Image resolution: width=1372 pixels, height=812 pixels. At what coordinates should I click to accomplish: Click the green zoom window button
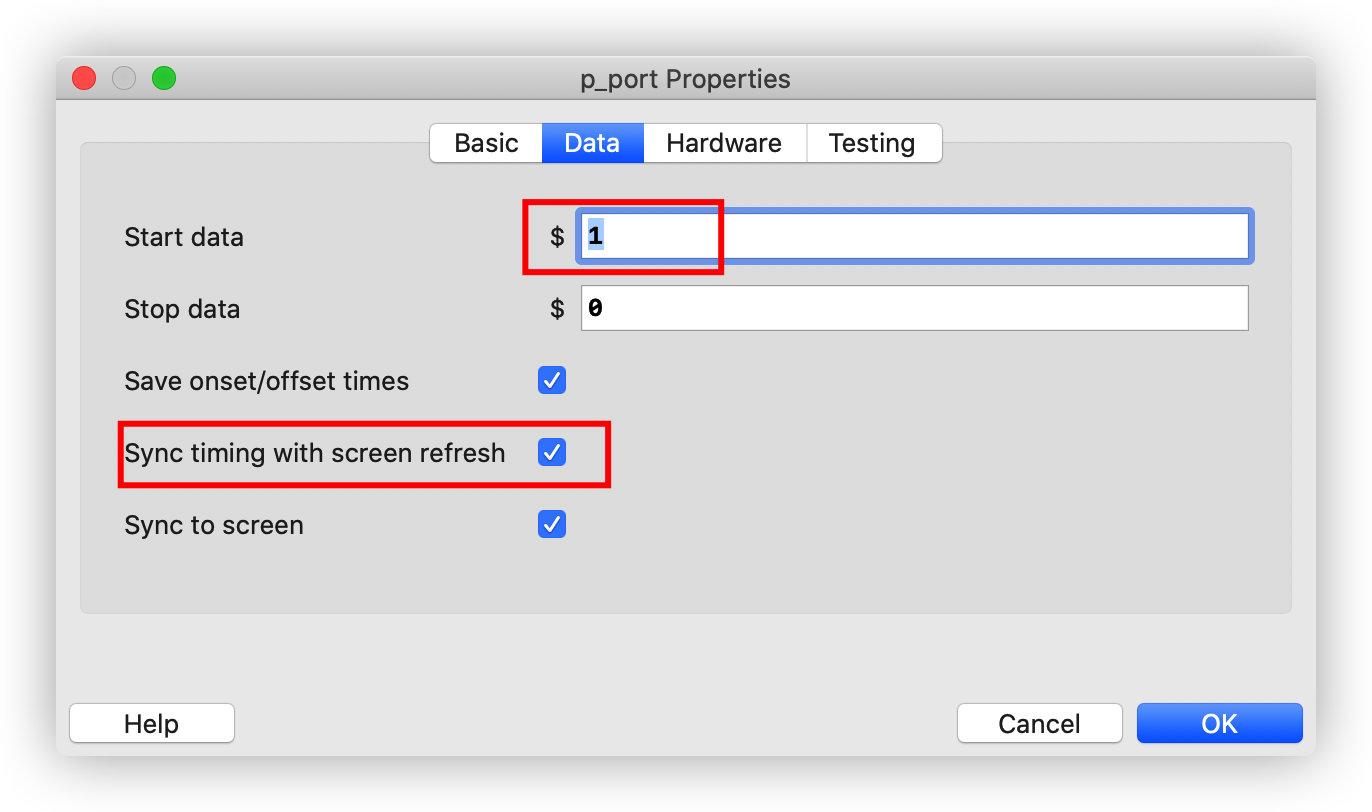click(164, 78)
